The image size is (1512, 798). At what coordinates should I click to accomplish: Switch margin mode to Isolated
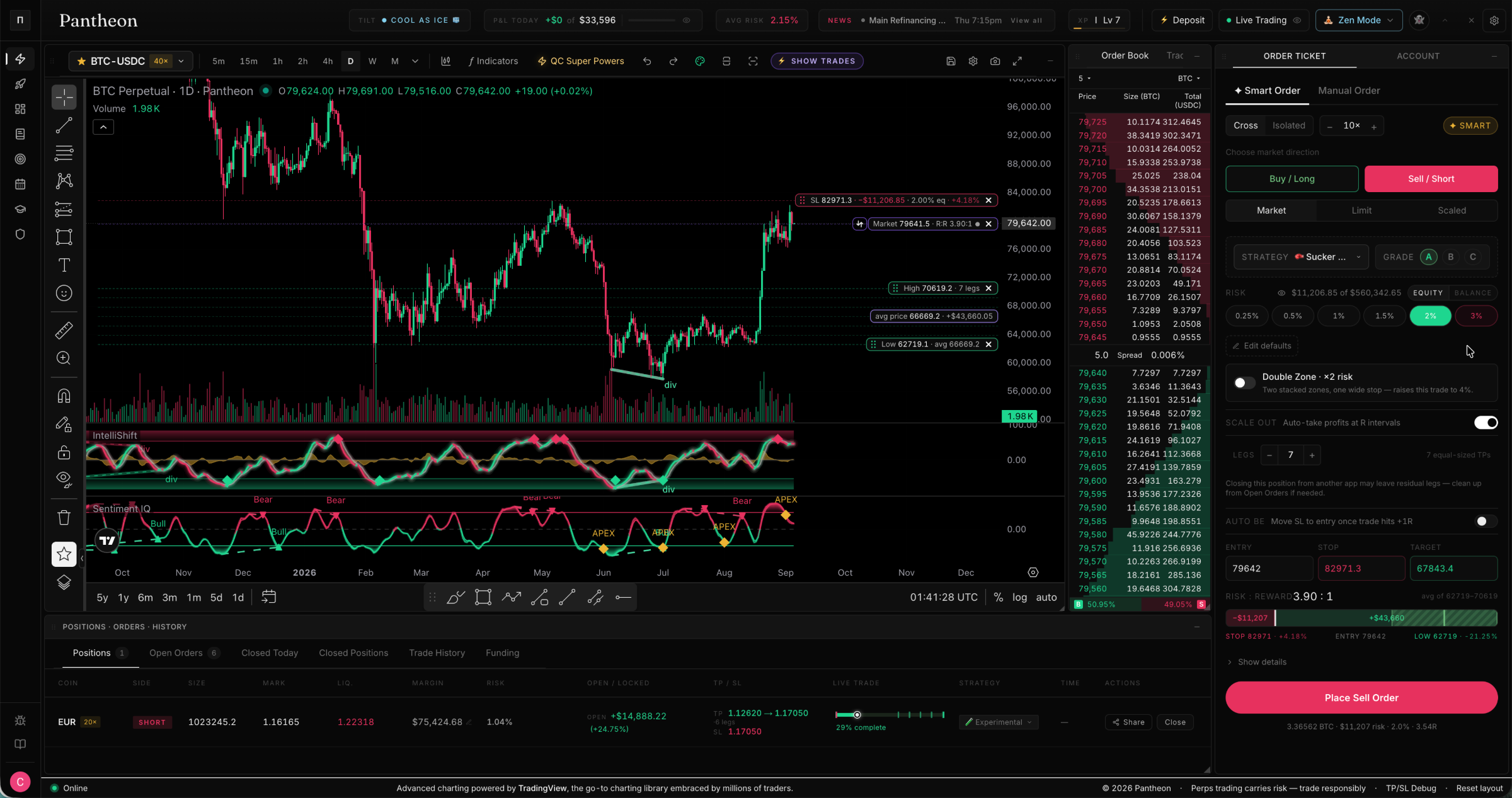tap(1288, 125)
